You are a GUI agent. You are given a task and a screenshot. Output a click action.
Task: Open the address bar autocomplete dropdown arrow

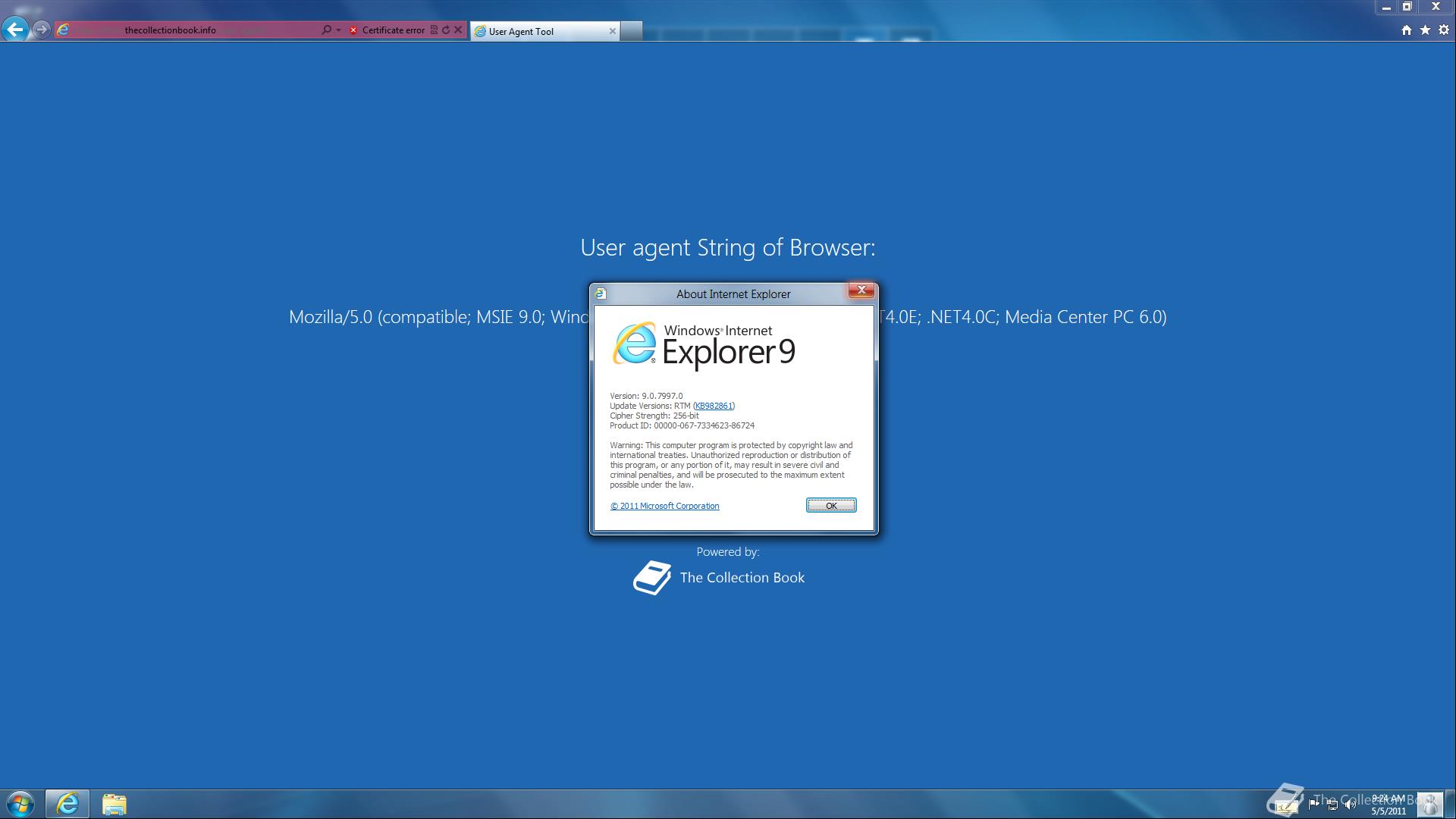pos(338,30)
